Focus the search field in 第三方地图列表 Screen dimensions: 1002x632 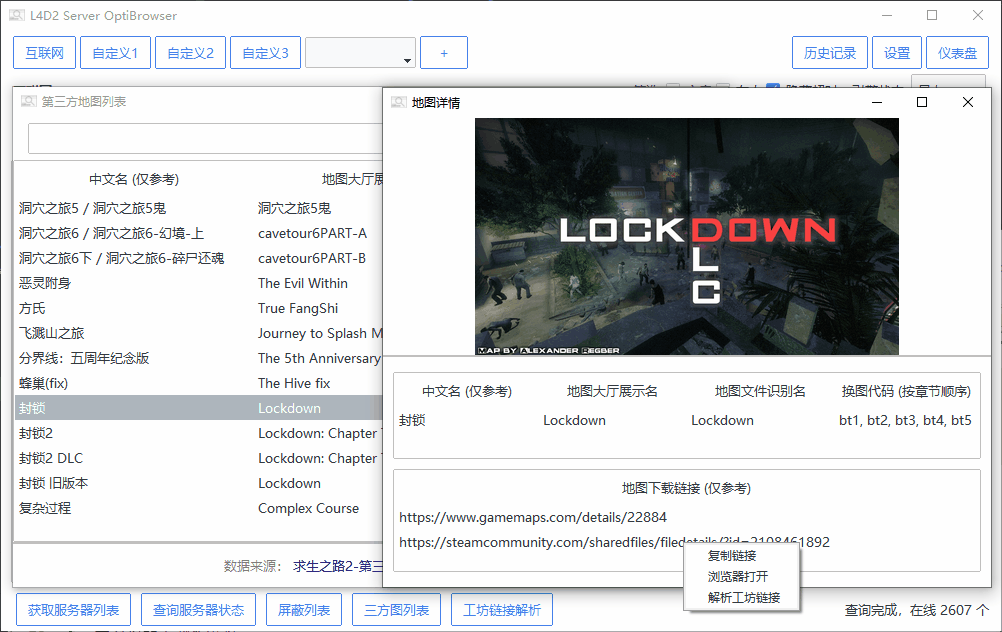tap(205, 139)
